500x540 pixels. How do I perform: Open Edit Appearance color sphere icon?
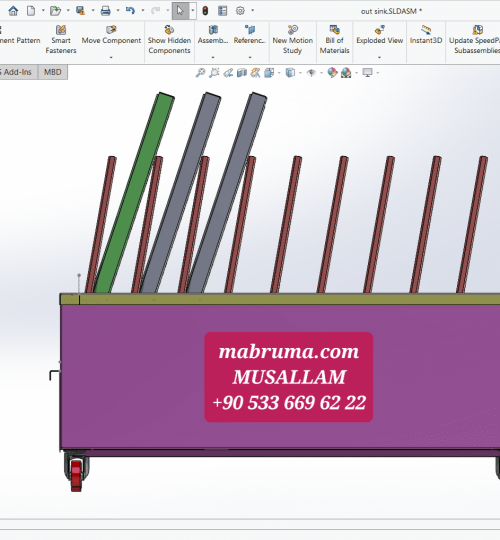point(332,73)
